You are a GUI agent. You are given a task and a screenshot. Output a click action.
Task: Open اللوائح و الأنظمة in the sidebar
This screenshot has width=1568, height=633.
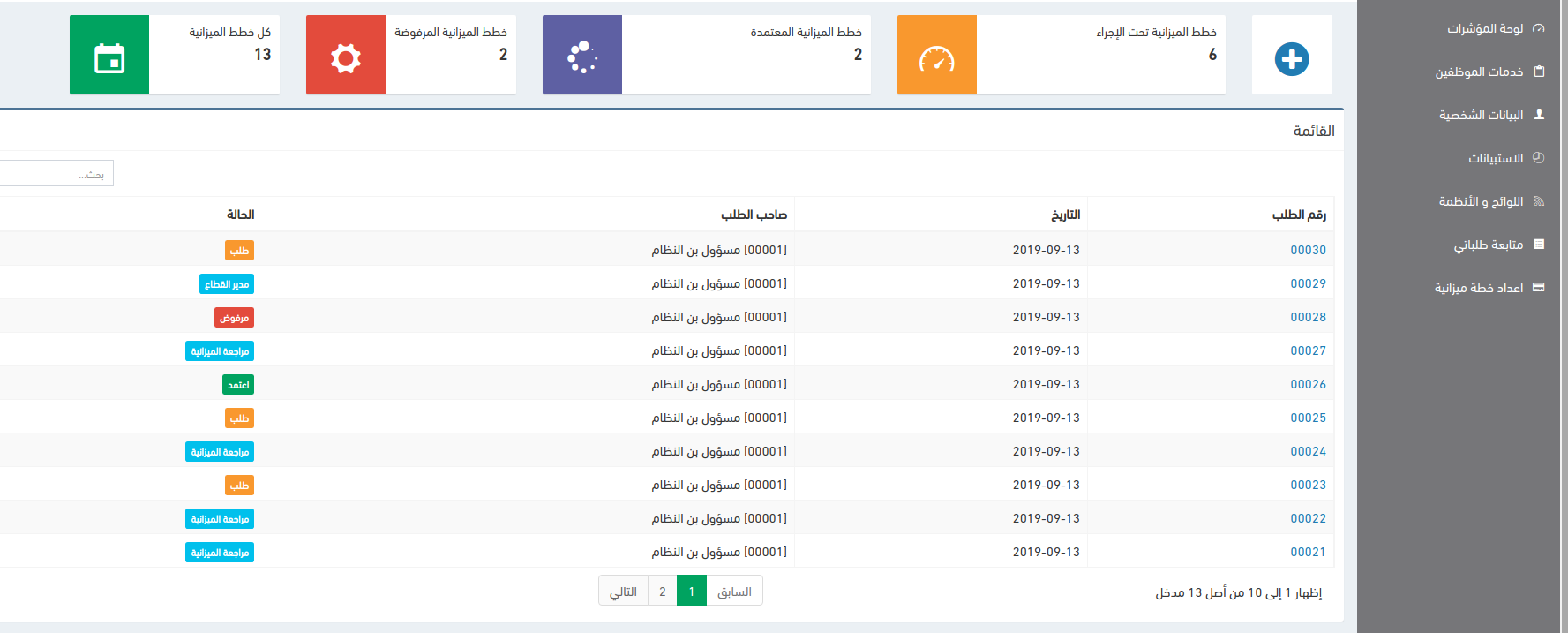pyautogui.click(x=1481, y=201)
